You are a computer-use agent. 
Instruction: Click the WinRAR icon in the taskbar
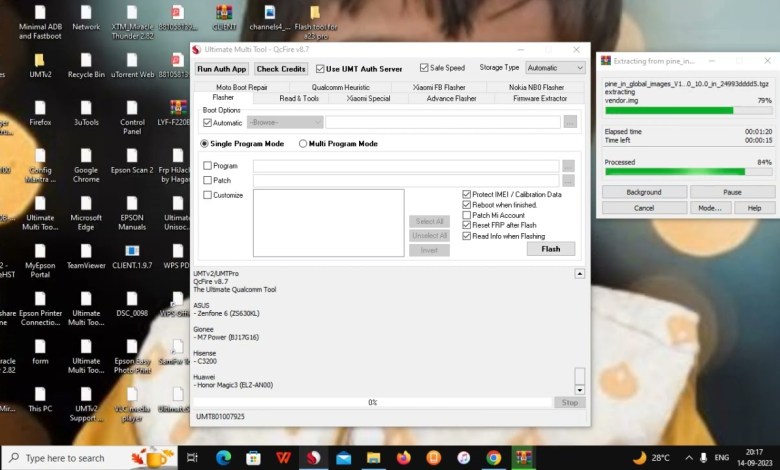coord(523,457)
